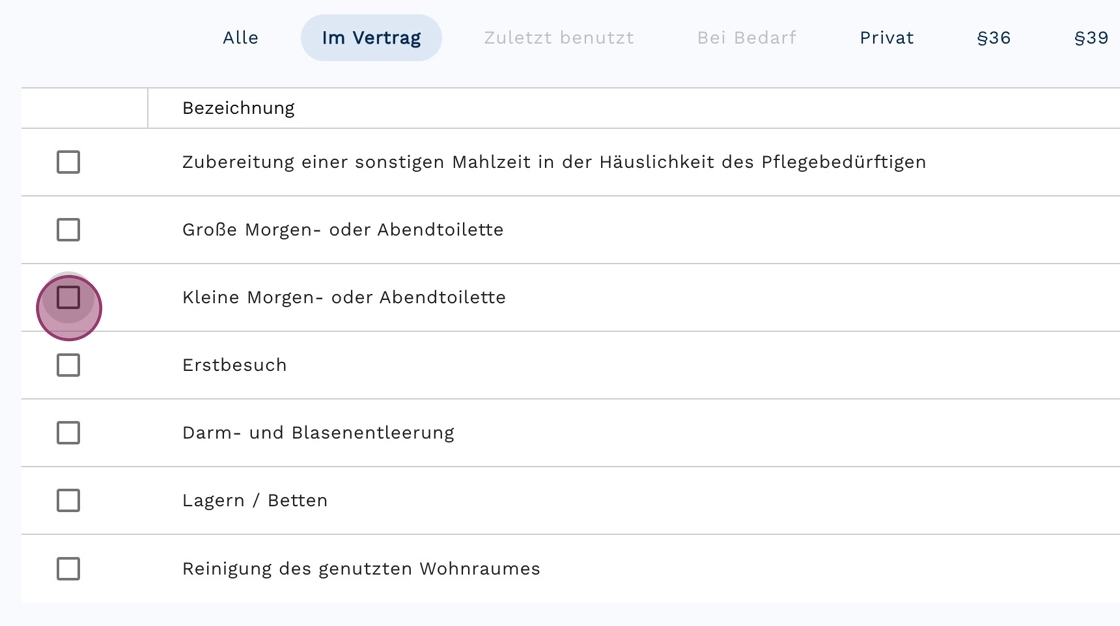Click the Bezeichnung column header

click(x=238, y=108)
